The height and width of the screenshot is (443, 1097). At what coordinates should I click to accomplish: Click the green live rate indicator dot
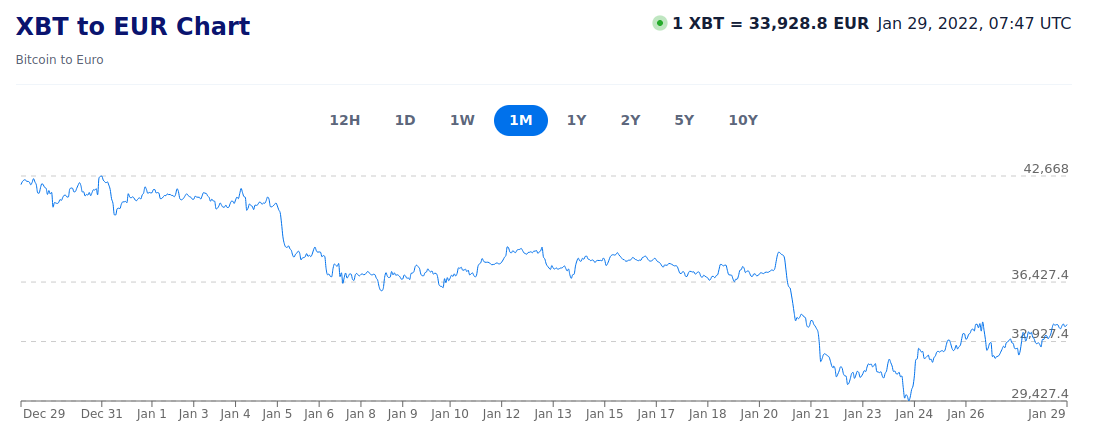tap(660, 23)
